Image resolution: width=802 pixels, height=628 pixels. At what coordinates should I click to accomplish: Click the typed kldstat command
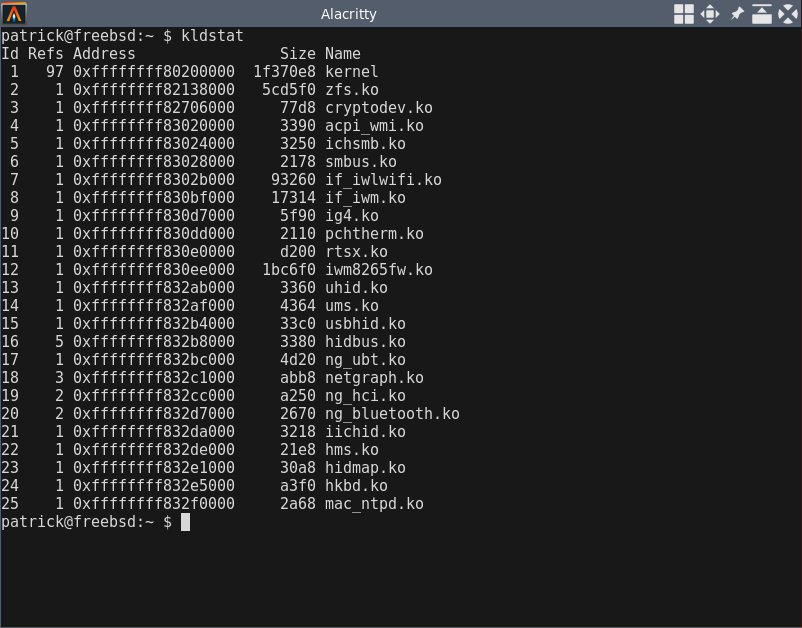coord(212,36)
